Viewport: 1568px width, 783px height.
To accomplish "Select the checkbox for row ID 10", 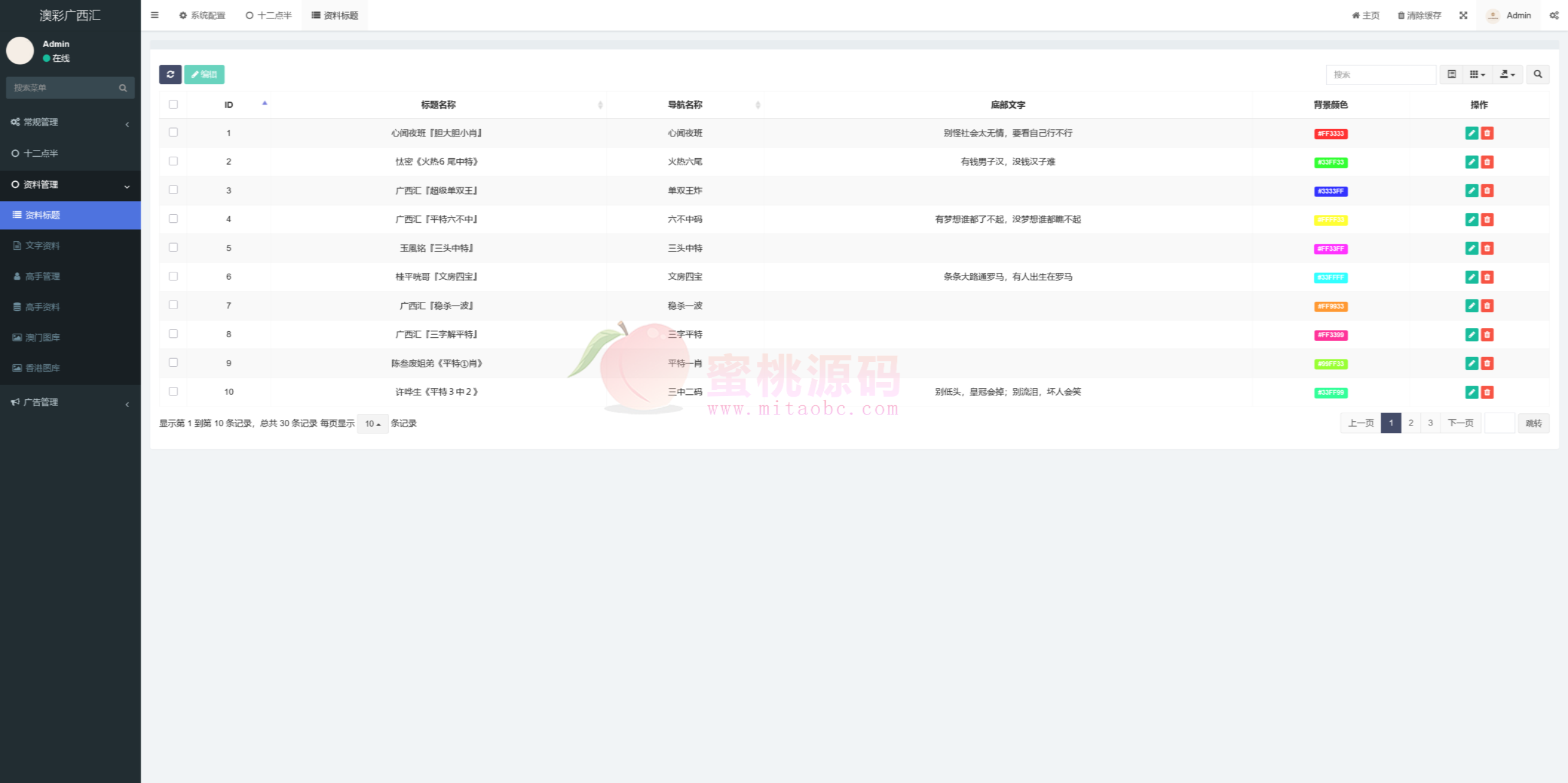I will click(173, 391).
